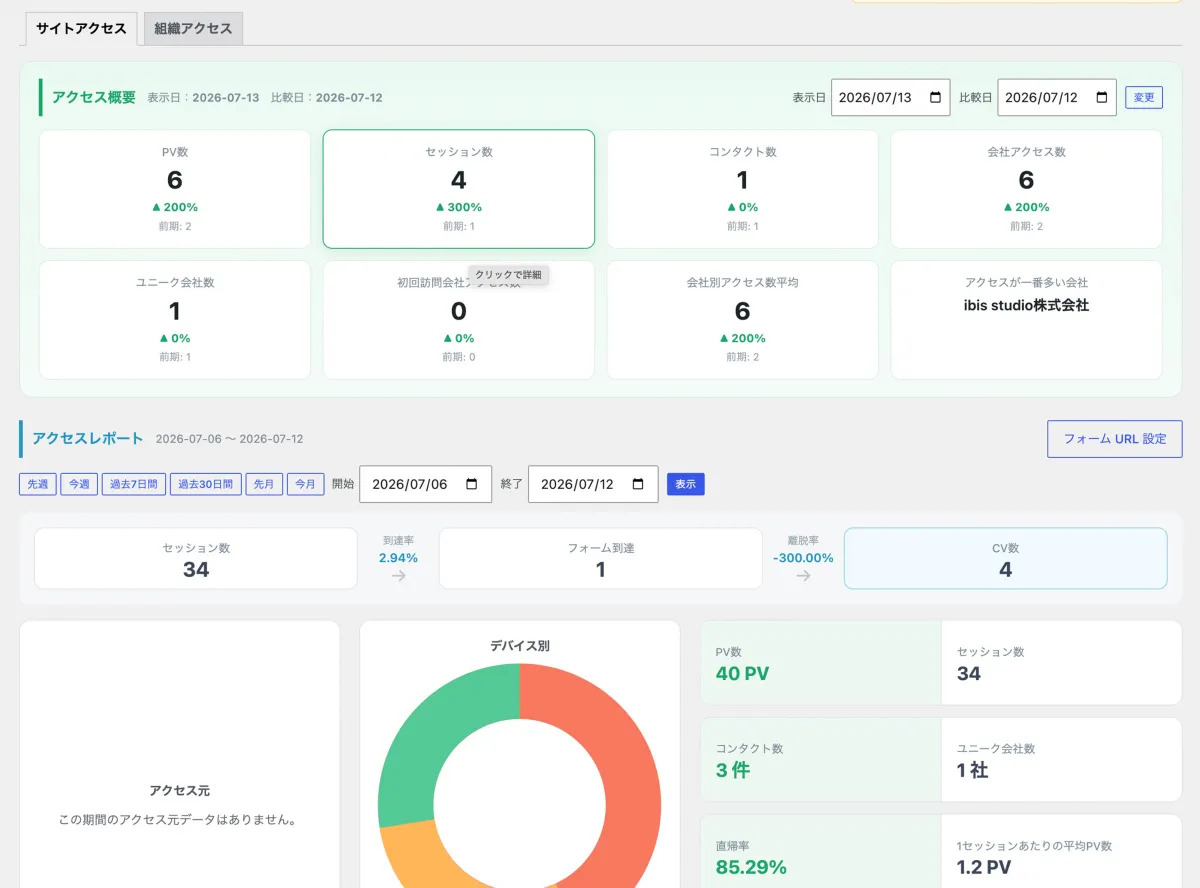Click the 1 社 unique company value
This screenshot has width=1200, height=888.
973,770
